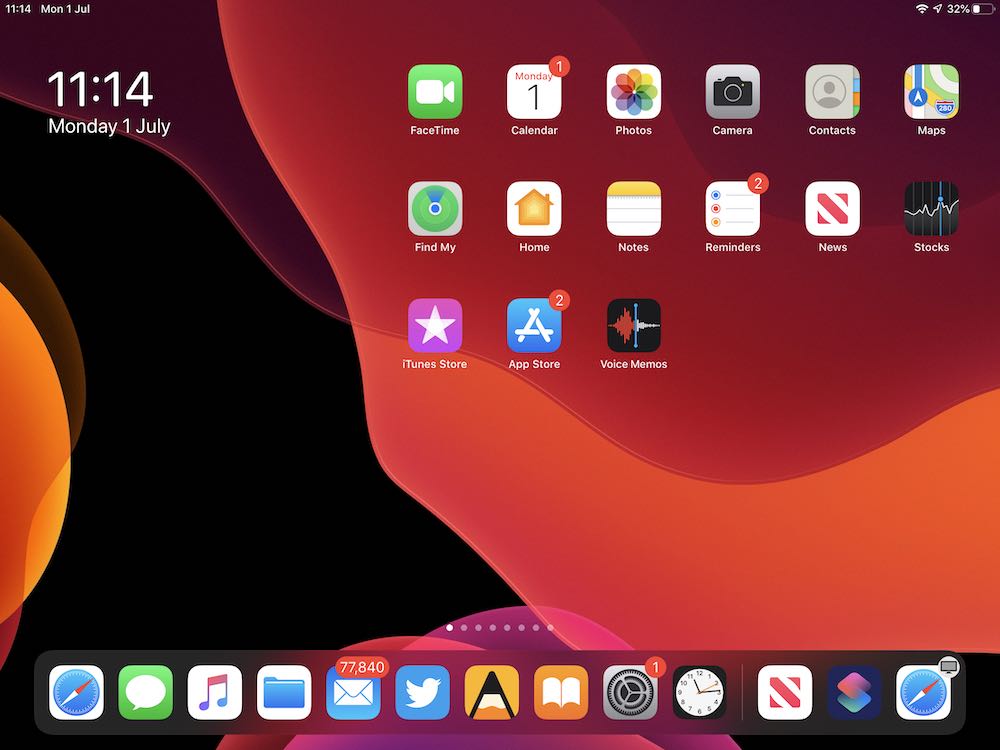This screenshot has height=750, width=1000.
Task: Open recent News app in dock's right section
Action: pyautogui.click(x=785, y=693)
